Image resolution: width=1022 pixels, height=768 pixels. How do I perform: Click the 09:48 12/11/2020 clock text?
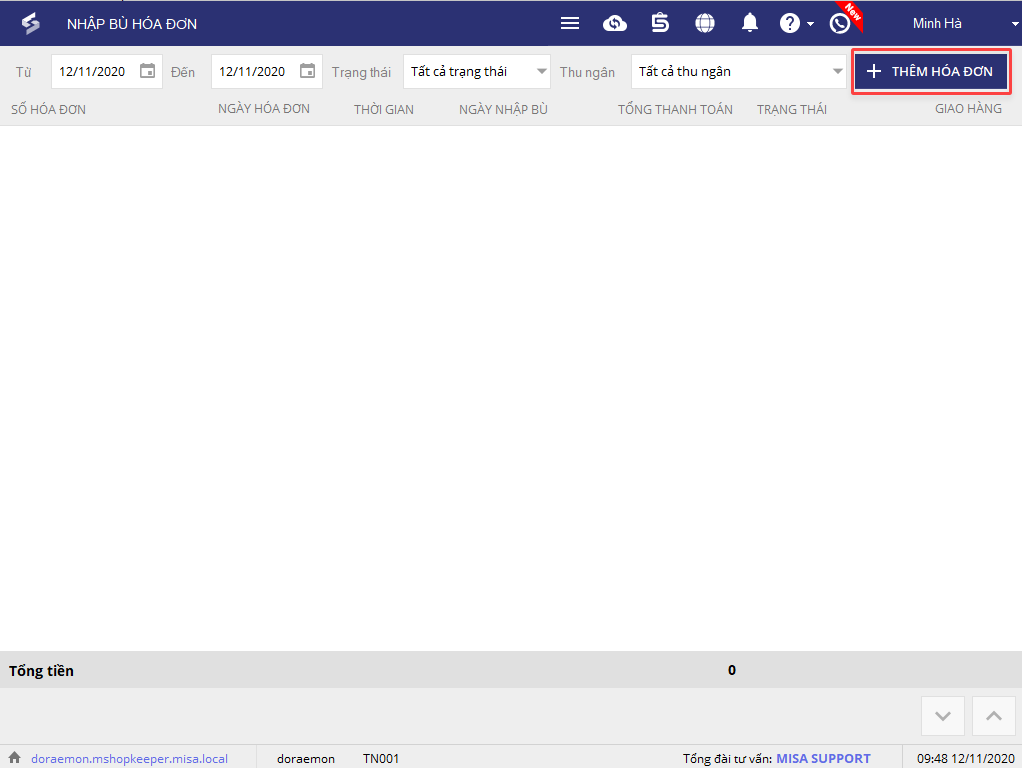pyautogui.click(x=966, y=759)
